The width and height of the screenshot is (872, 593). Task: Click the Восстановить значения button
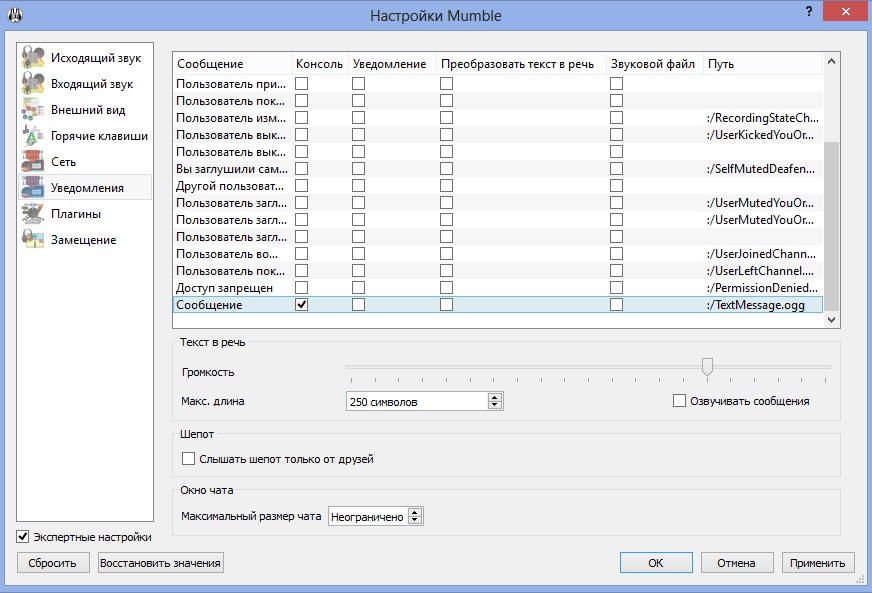point(160,563)
